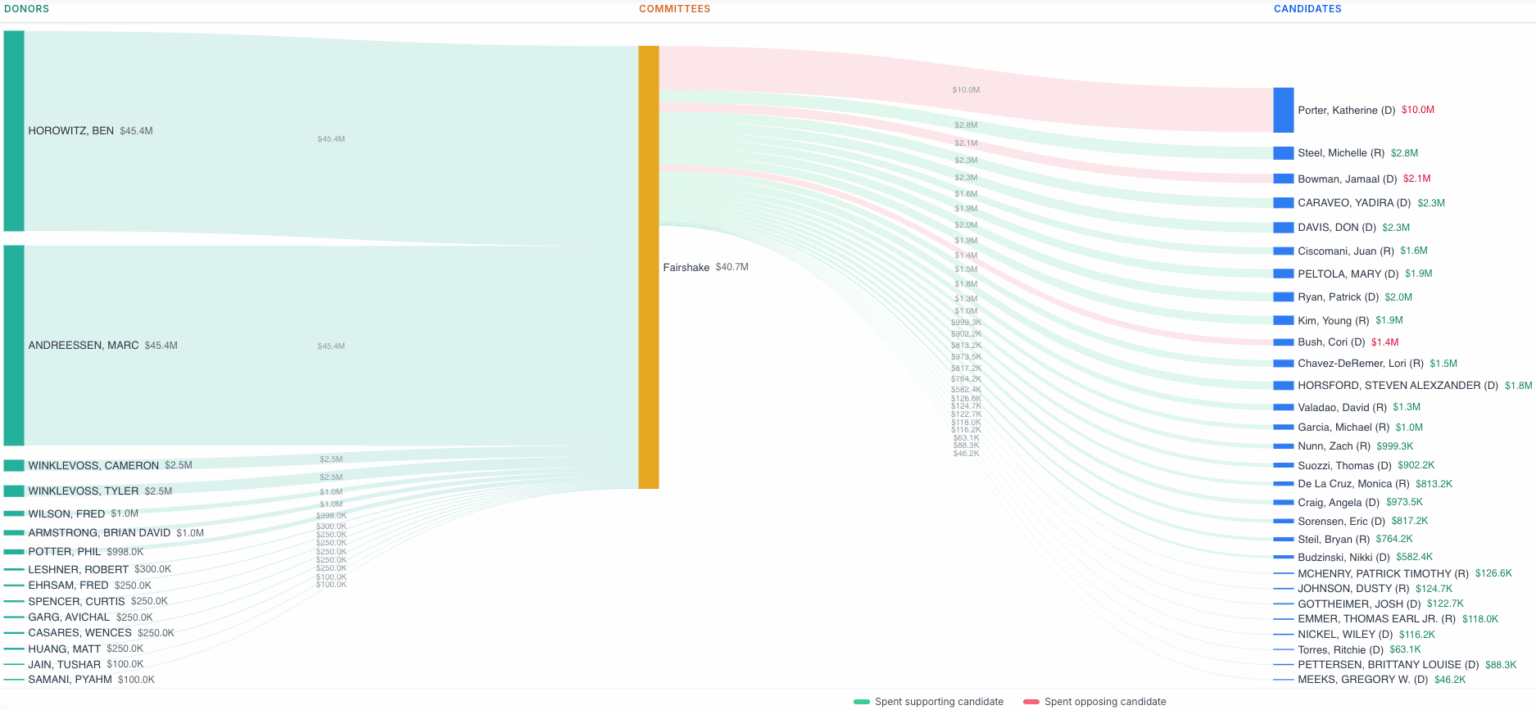This screenshot has width=1536, height=710.
Task: Open the Fairshake $40.7M label
Action: [x=705, y=267]
